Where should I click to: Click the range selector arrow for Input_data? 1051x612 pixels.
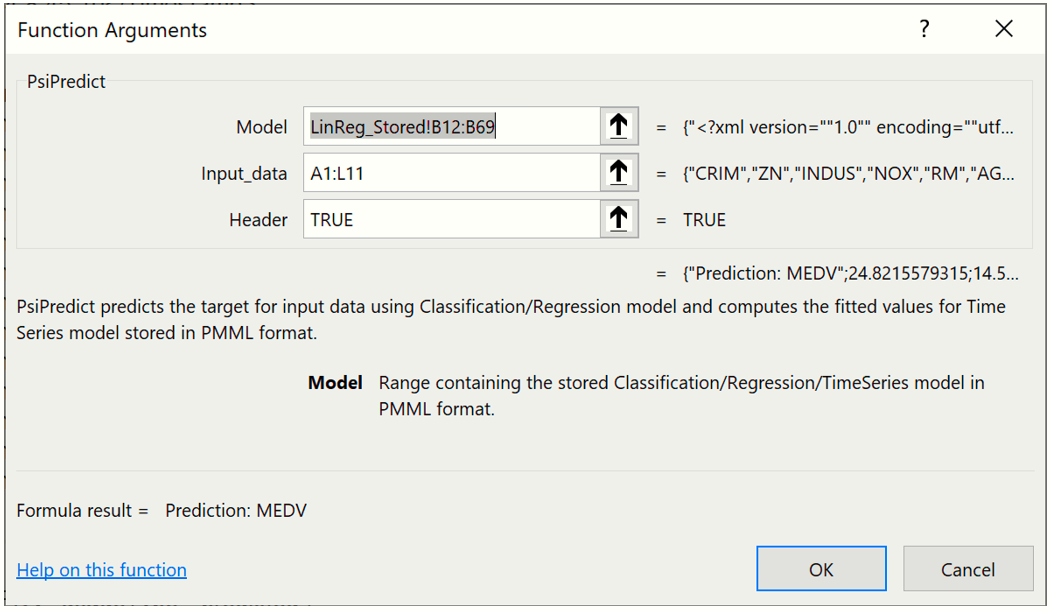[619, 173]
